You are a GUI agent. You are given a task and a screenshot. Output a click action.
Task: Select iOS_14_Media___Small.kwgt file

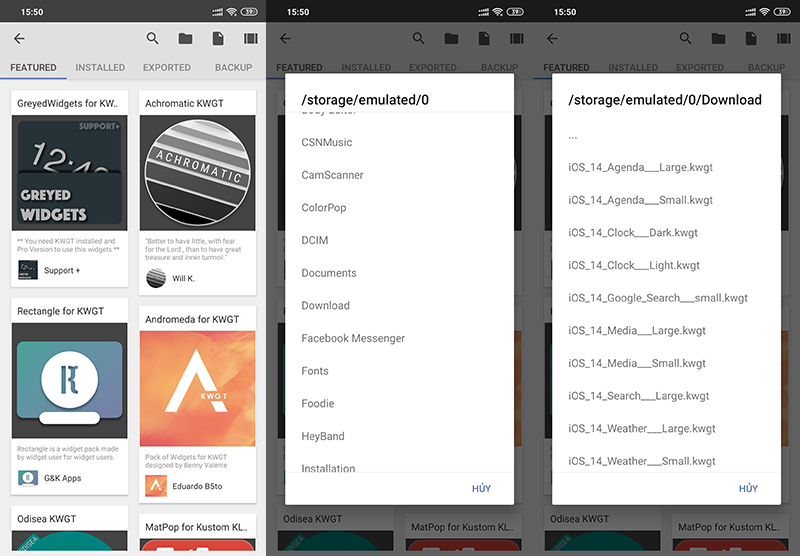point(666,363)
